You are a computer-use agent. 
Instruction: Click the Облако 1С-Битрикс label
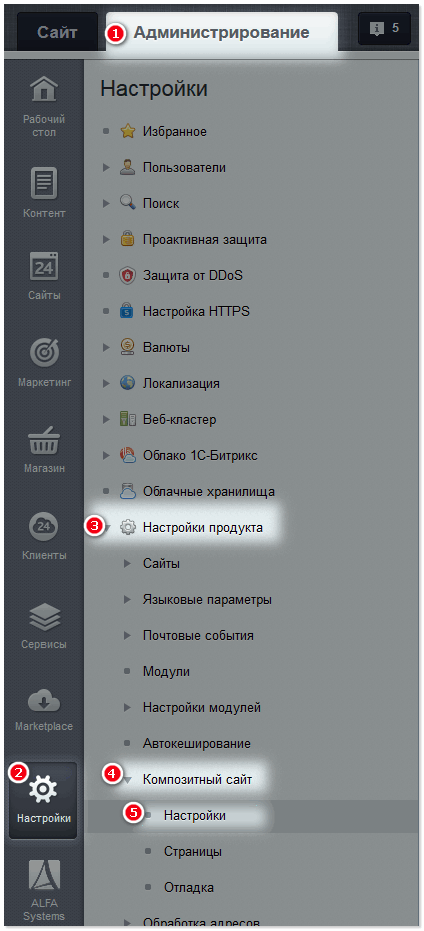[200, 456]
